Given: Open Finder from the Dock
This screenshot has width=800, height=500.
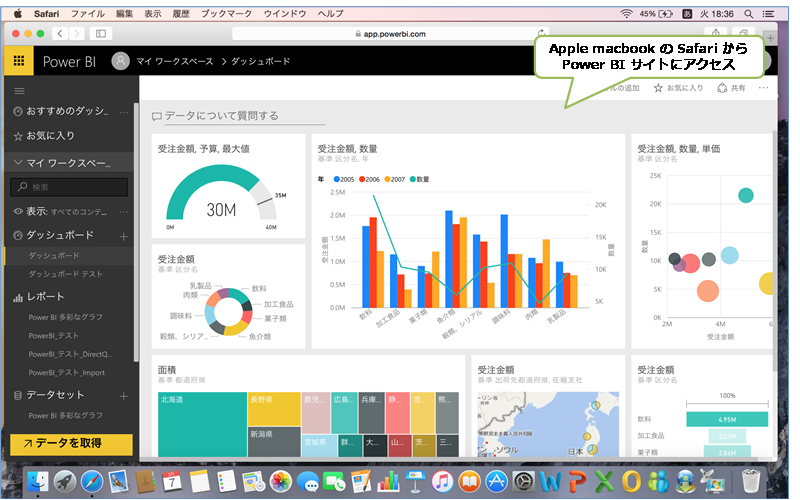Looking at the screenshot, I should pyautogui.click(x=37, y=482).
